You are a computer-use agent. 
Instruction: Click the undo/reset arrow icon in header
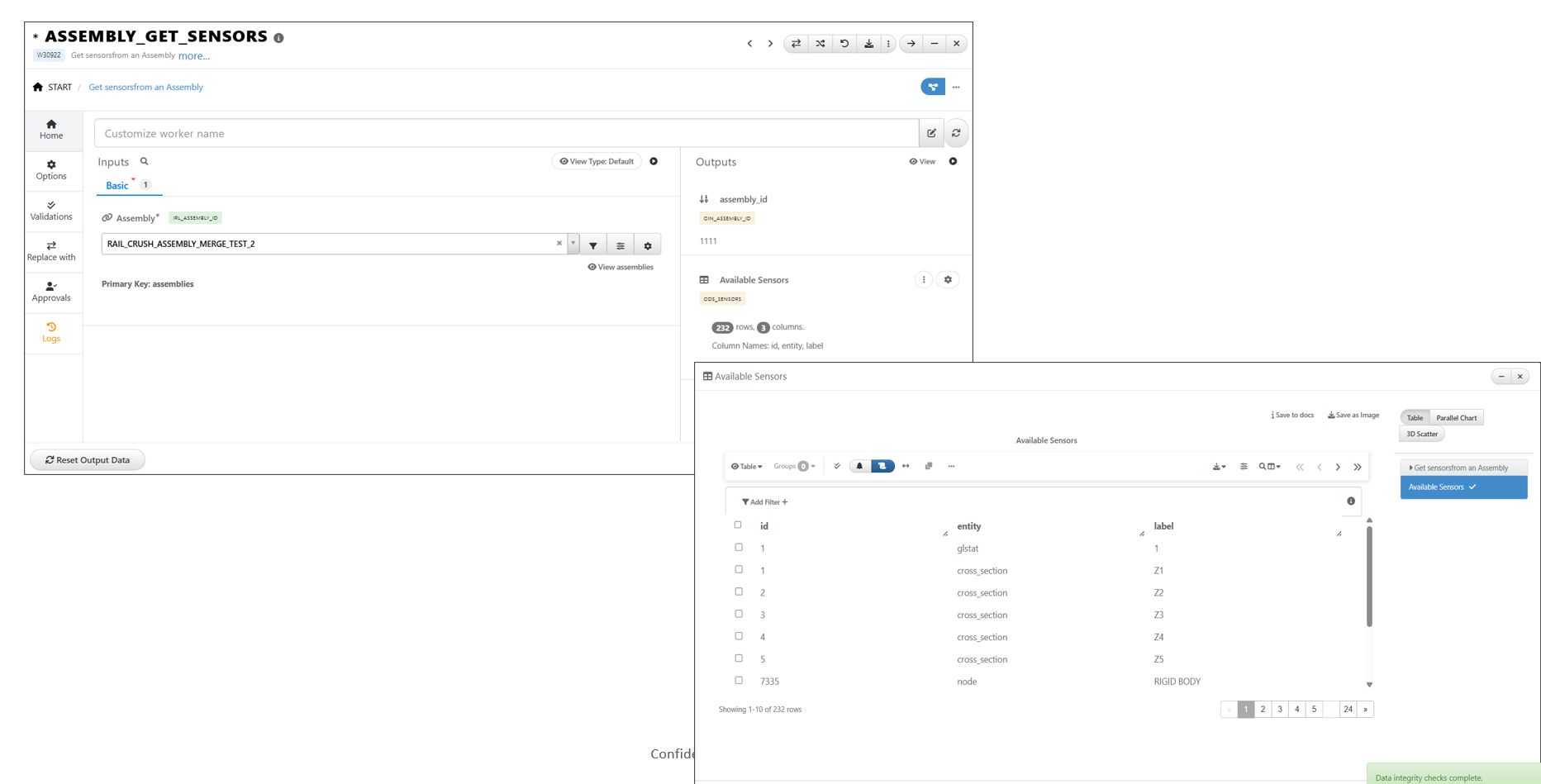pos(844,44)
